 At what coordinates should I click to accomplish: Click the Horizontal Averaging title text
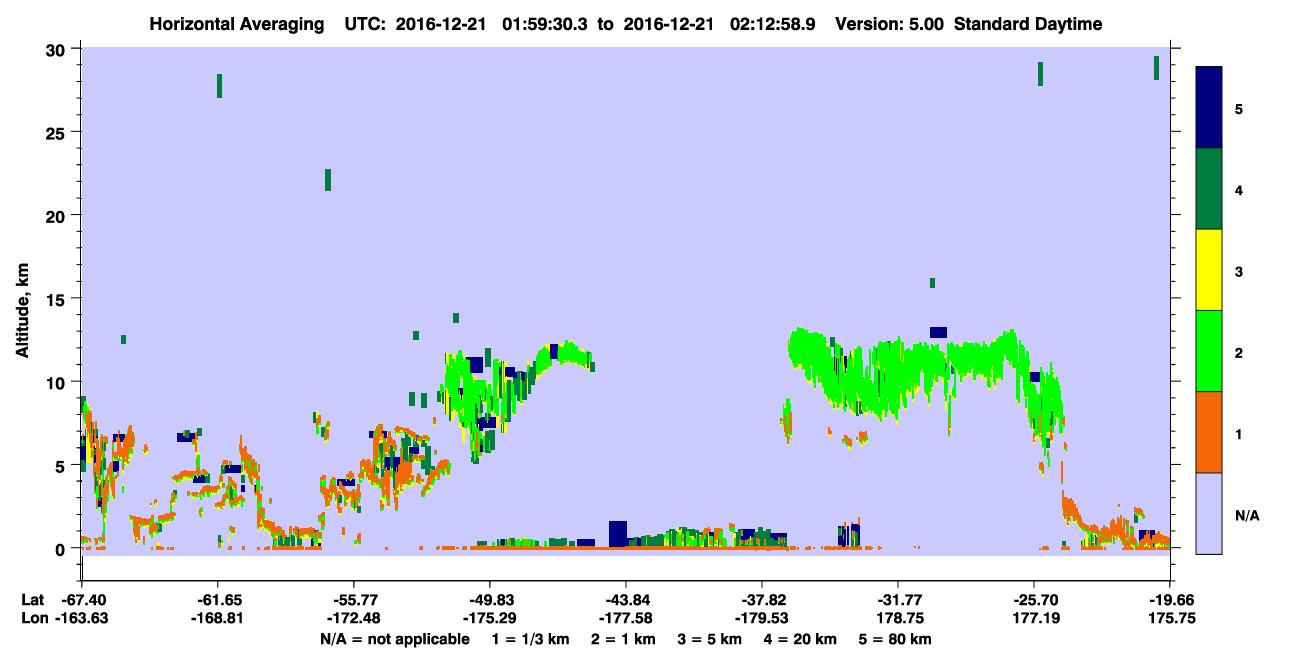(235, 24)
